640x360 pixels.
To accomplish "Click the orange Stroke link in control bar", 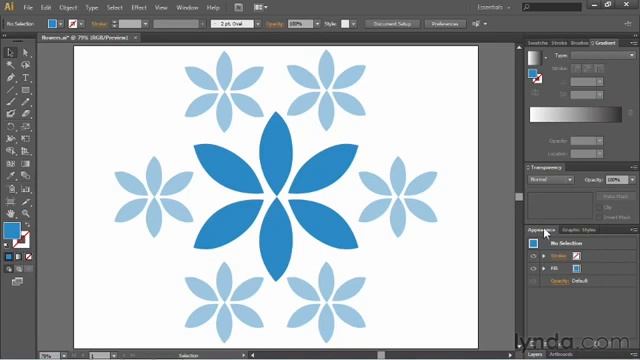I will click(99, 24).
